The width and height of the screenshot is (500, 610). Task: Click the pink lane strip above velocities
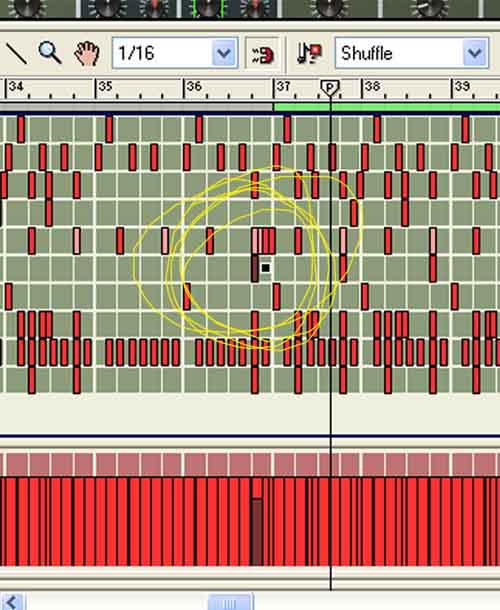pos(250,464)
